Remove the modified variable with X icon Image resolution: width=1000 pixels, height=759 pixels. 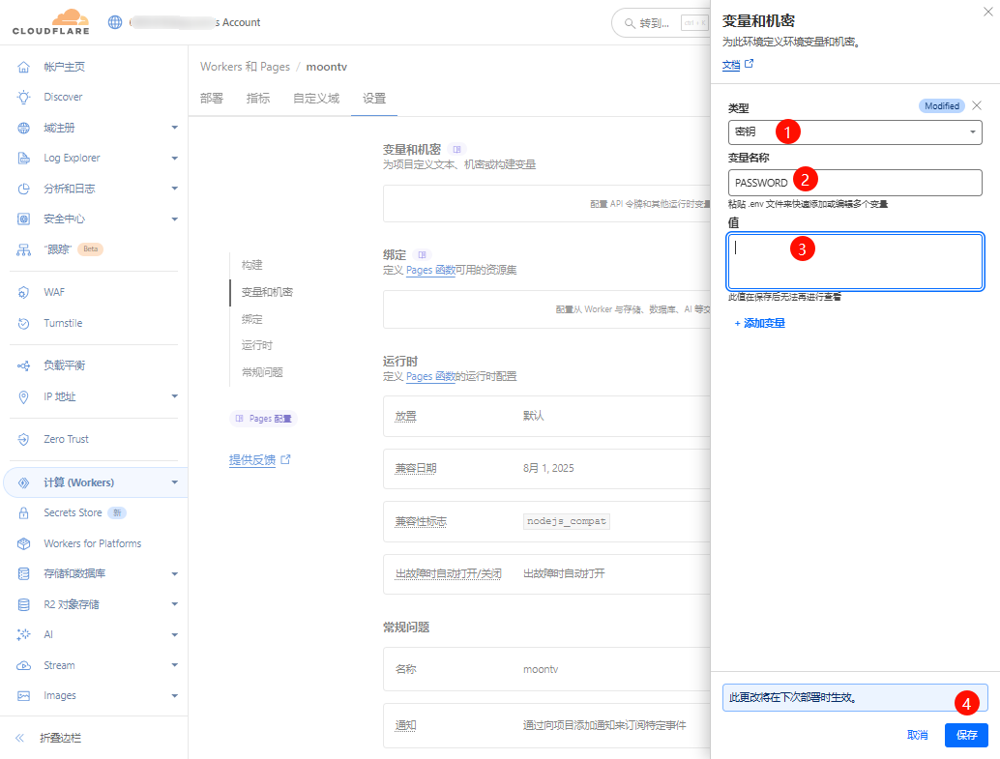(977, 106)
